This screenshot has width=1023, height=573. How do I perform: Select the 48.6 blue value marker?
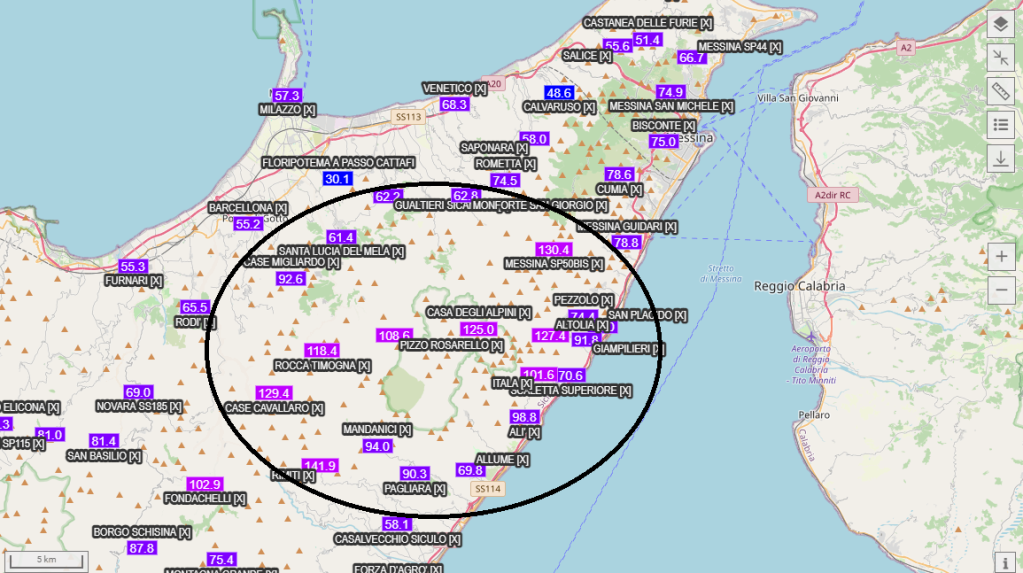click(x=559, y=93)
